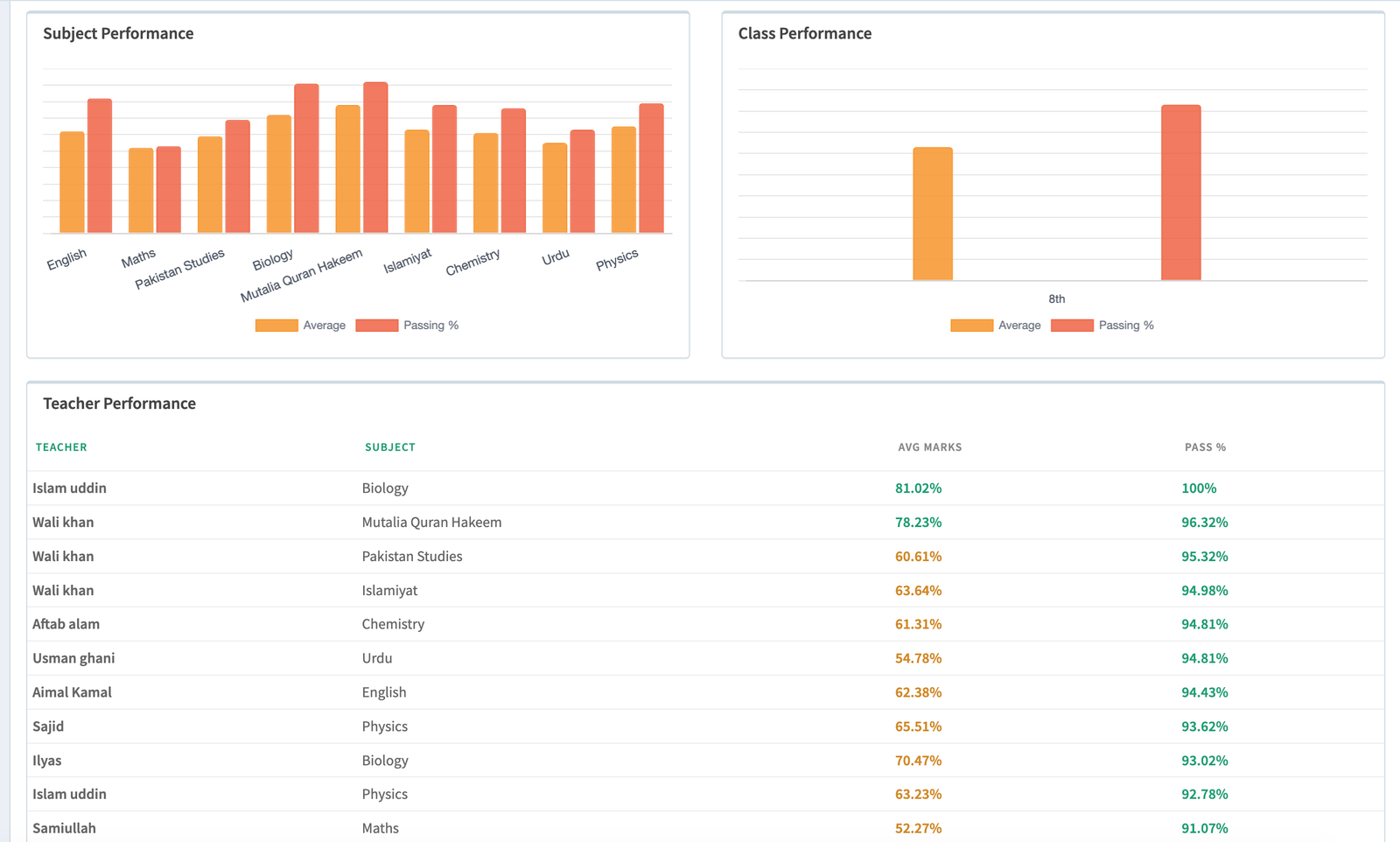Click 61.31% average marks value

click(x=919, y=624)
